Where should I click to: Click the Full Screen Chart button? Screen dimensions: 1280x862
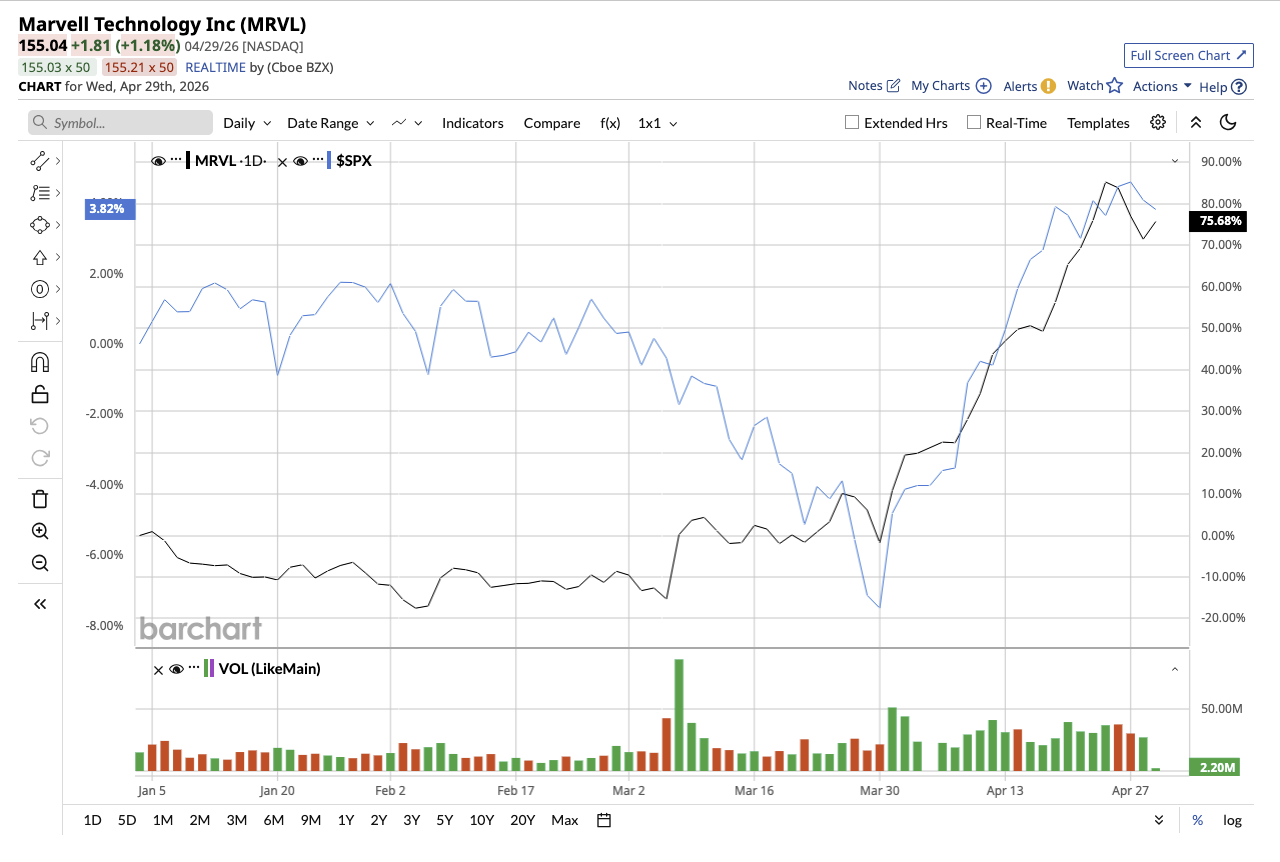1188,56
